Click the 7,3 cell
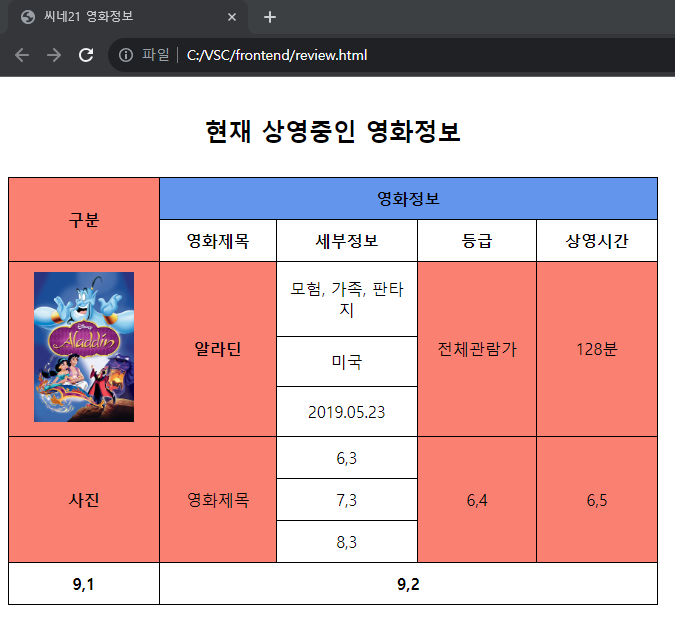Image resolution: width=675 pixels, height=625 pixels. tap(347, 500)
